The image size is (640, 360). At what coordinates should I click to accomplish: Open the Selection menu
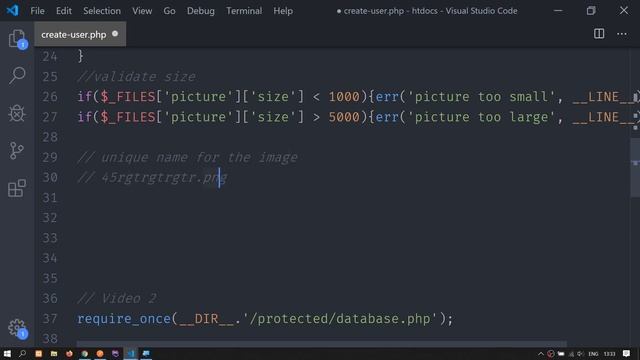pyautogui.click(x=102, y=11)
